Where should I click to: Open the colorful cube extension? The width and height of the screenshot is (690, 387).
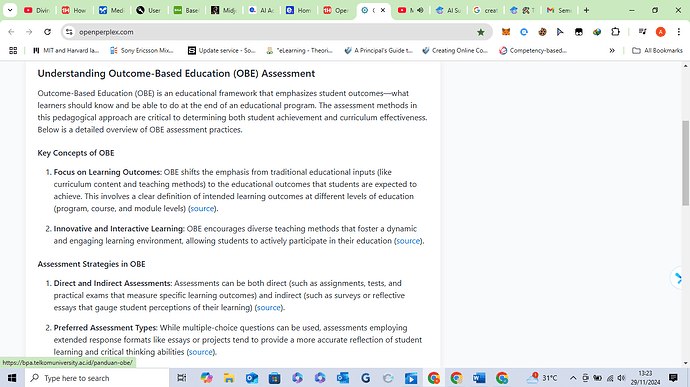(x=597, y=32)
